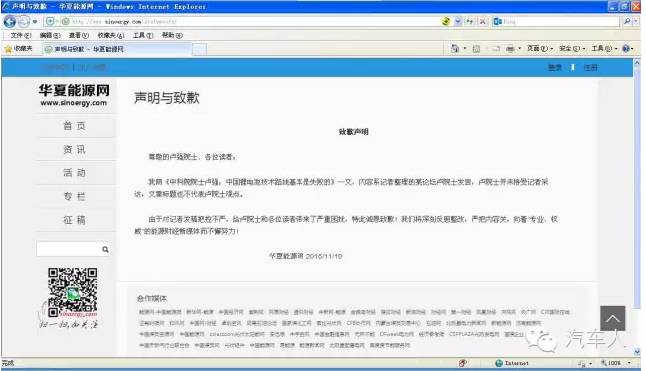646x371 pixels.
Task: Open the recent pages dropdown arrow
Action: (35, 21)
